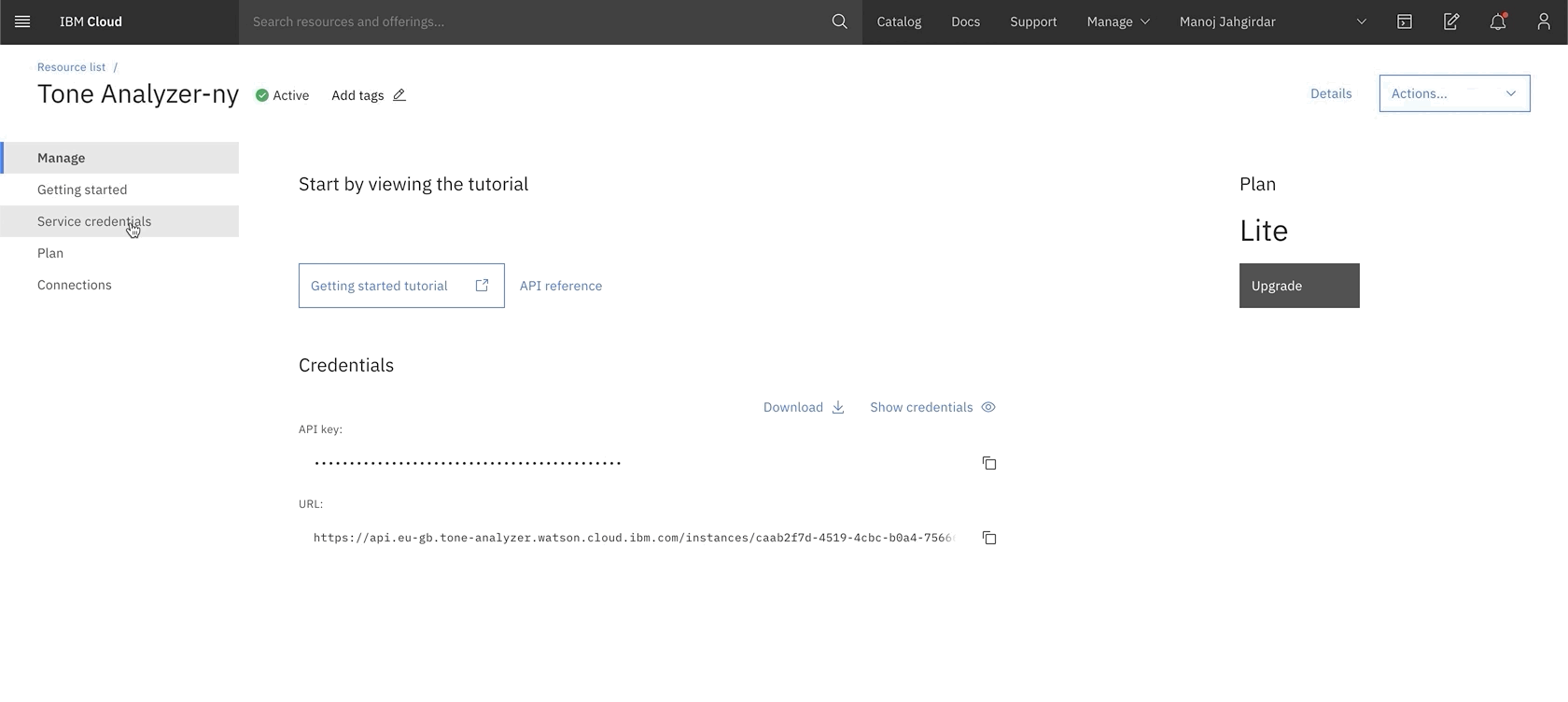The image size is (1568, 702).
Task: Open the cost estimator icon
Action: (1450, 21)
